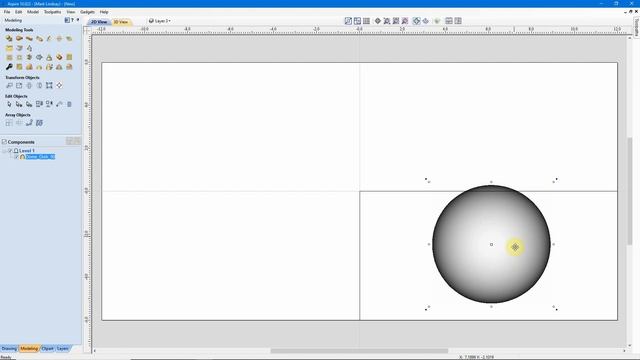Select the highlighted Dome component in tree
Image resolution: width=640 pixels, height=360 pixels.
tap(40, 157)
